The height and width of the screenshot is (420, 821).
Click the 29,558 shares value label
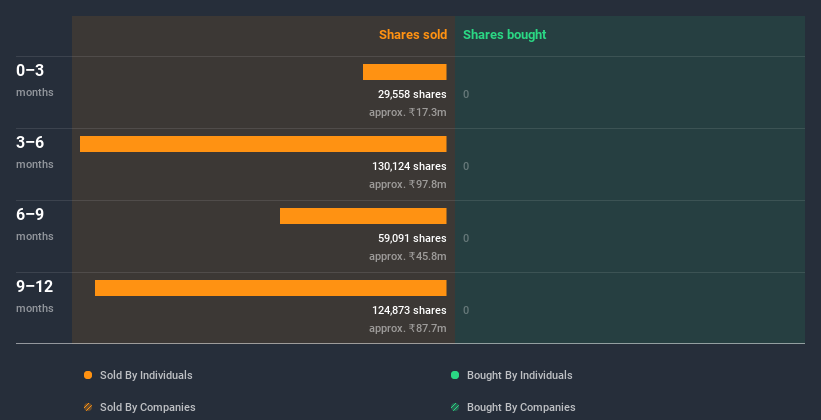pyautogui.click(x=412, y=94)
